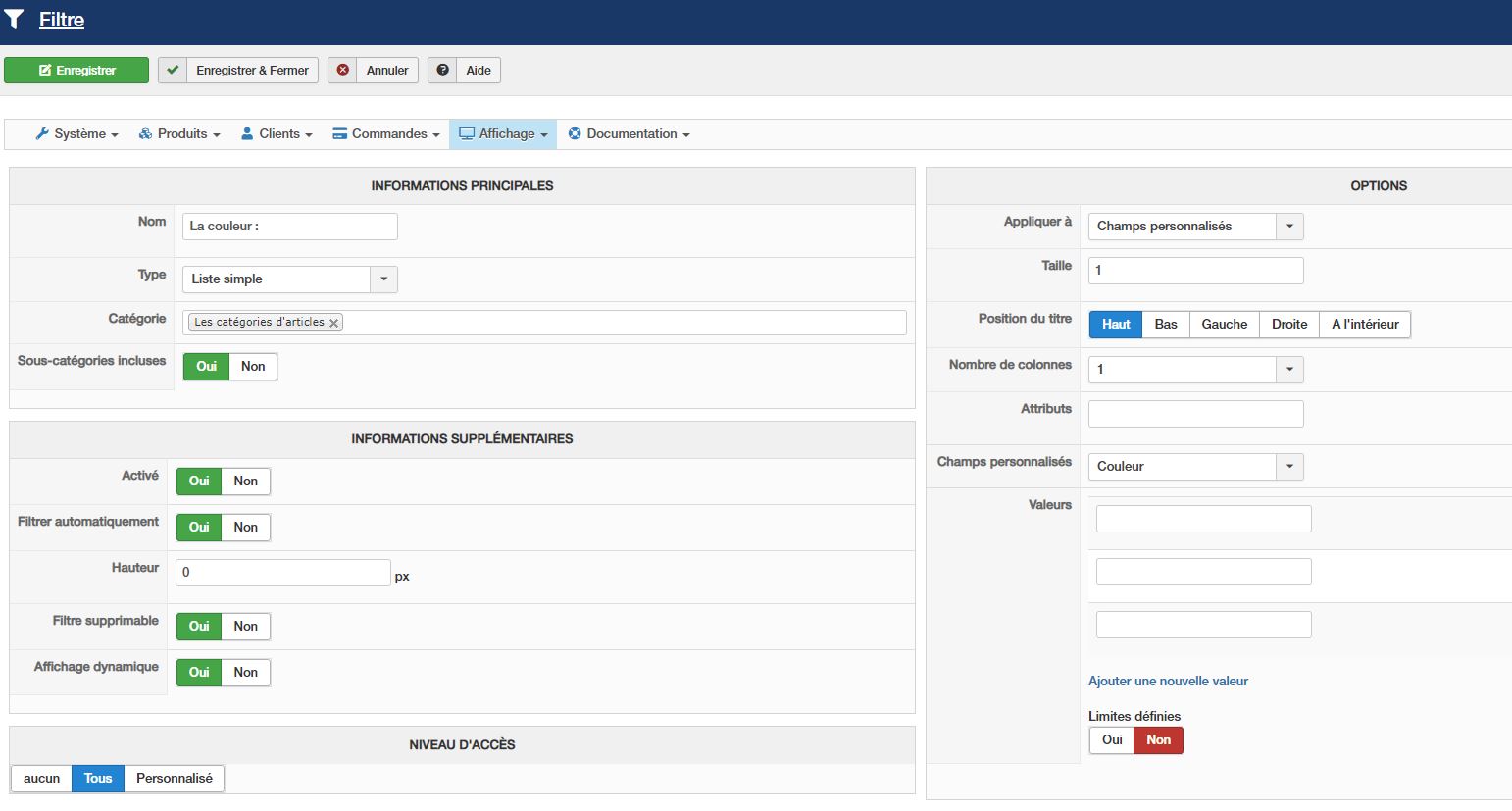
Task: Set title position to Bas
Action: tap(1166, 325)
